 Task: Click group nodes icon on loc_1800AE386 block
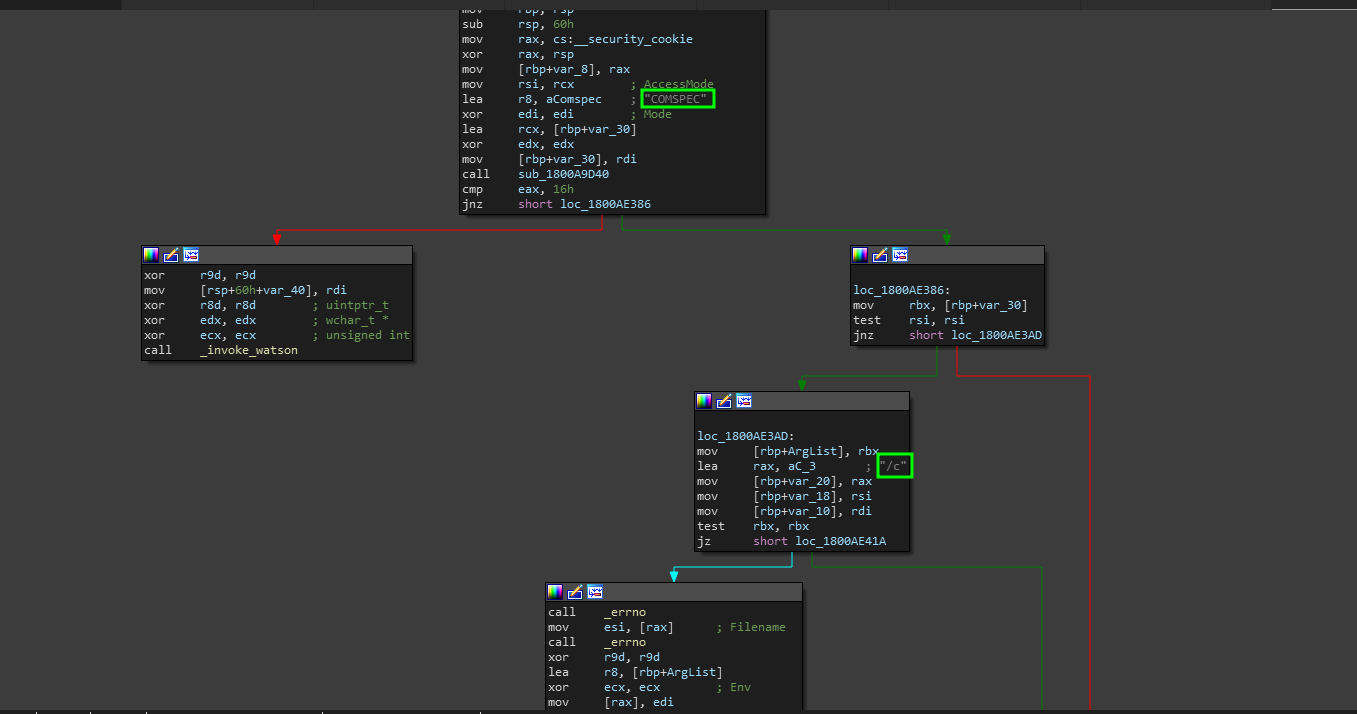900,255
